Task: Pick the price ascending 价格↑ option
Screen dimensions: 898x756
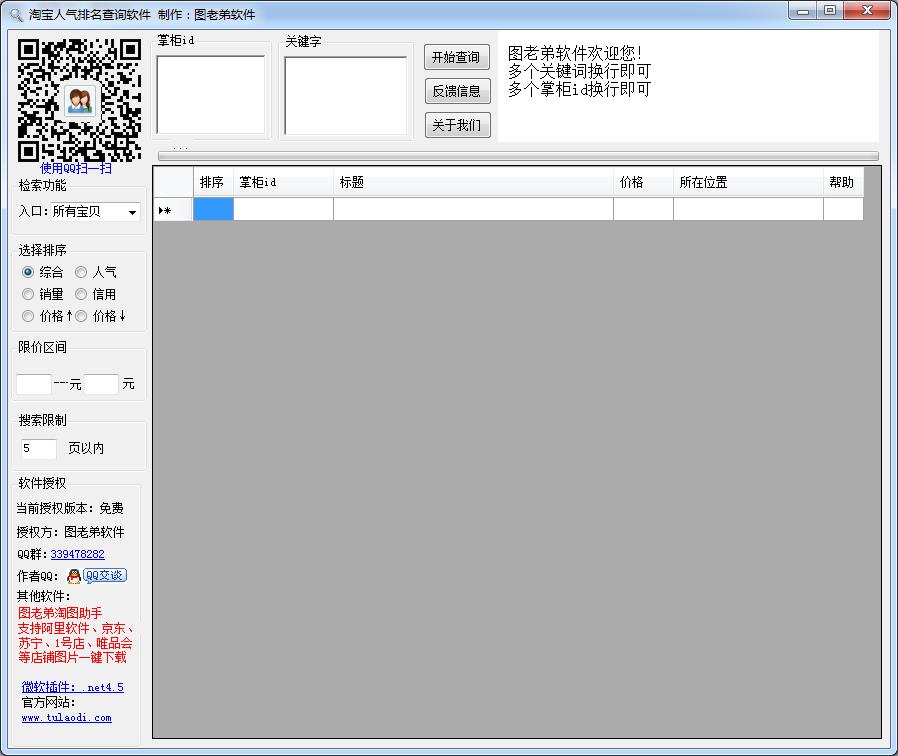Action: 28,316
